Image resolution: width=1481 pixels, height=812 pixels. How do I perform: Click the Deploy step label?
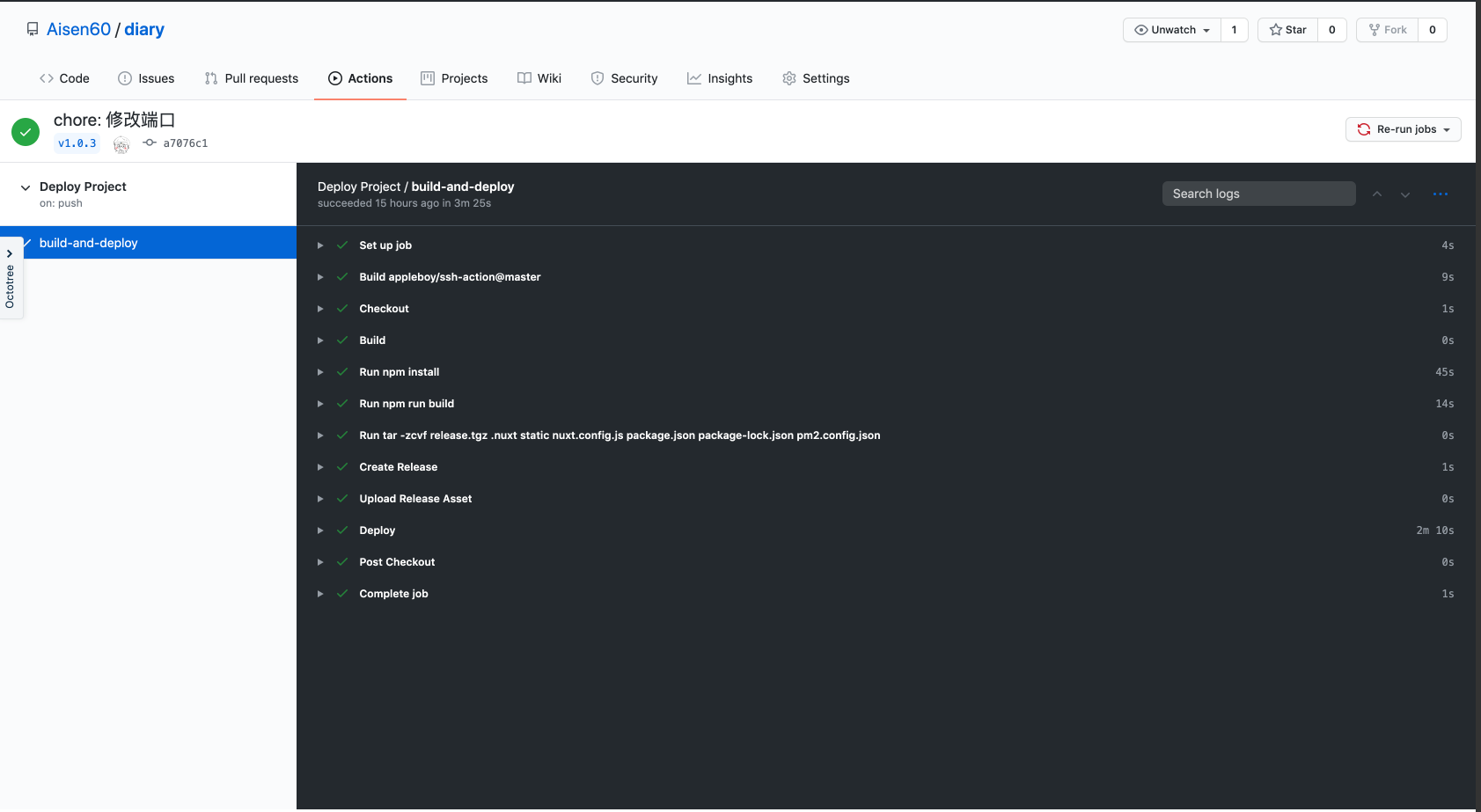pos(377,530)
